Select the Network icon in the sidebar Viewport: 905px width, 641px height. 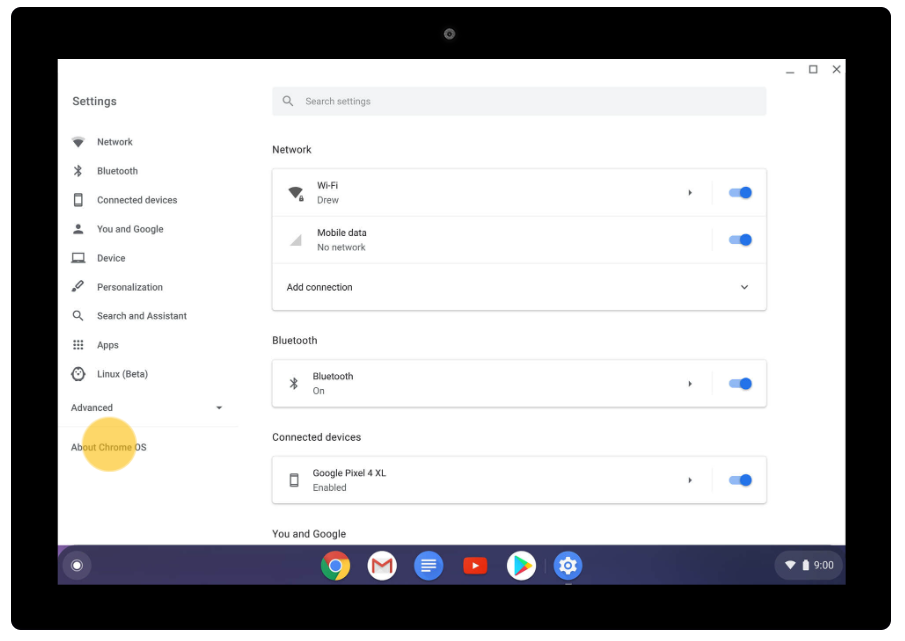click(x=78, y=141)
